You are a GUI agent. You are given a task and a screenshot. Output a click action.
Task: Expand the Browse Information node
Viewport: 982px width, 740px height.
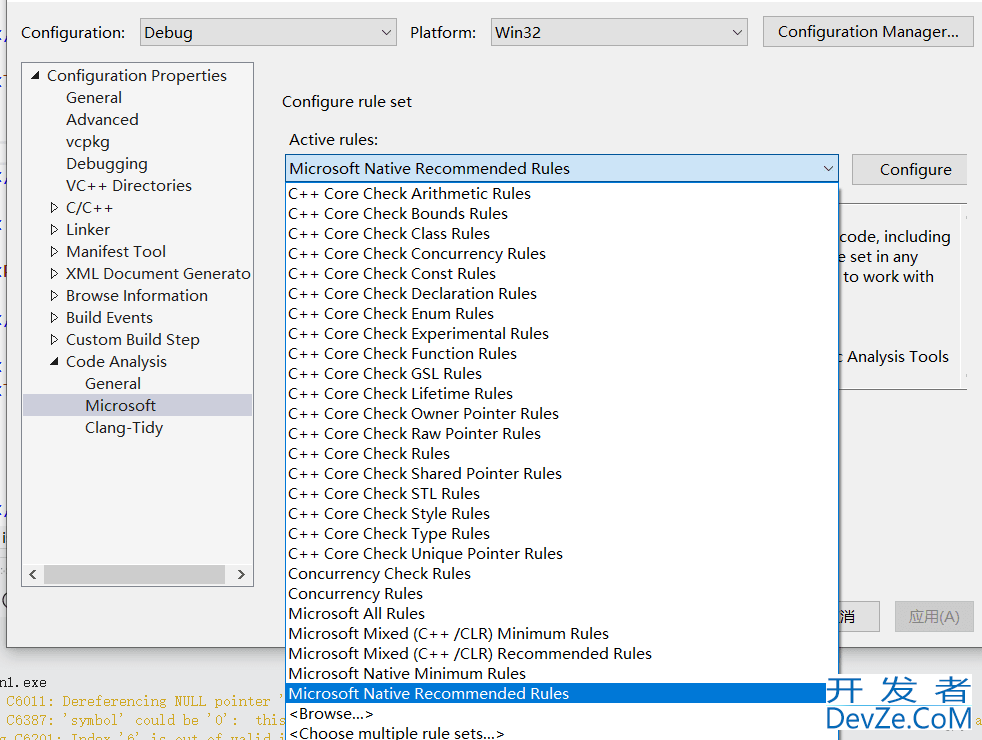pyautogui.click(x=54, y=295)
